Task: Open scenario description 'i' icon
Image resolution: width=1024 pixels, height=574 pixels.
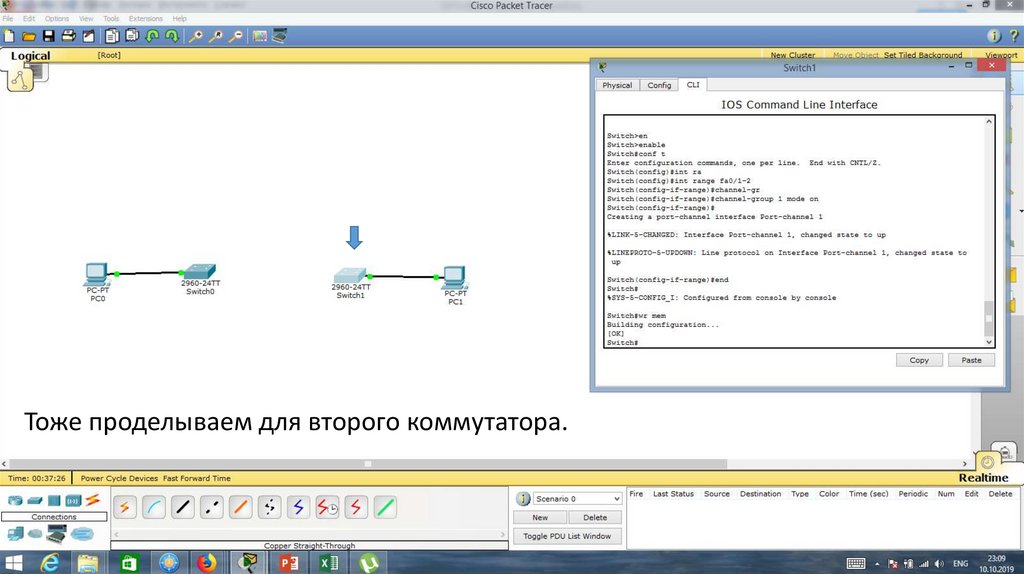Action: point(523,499)
